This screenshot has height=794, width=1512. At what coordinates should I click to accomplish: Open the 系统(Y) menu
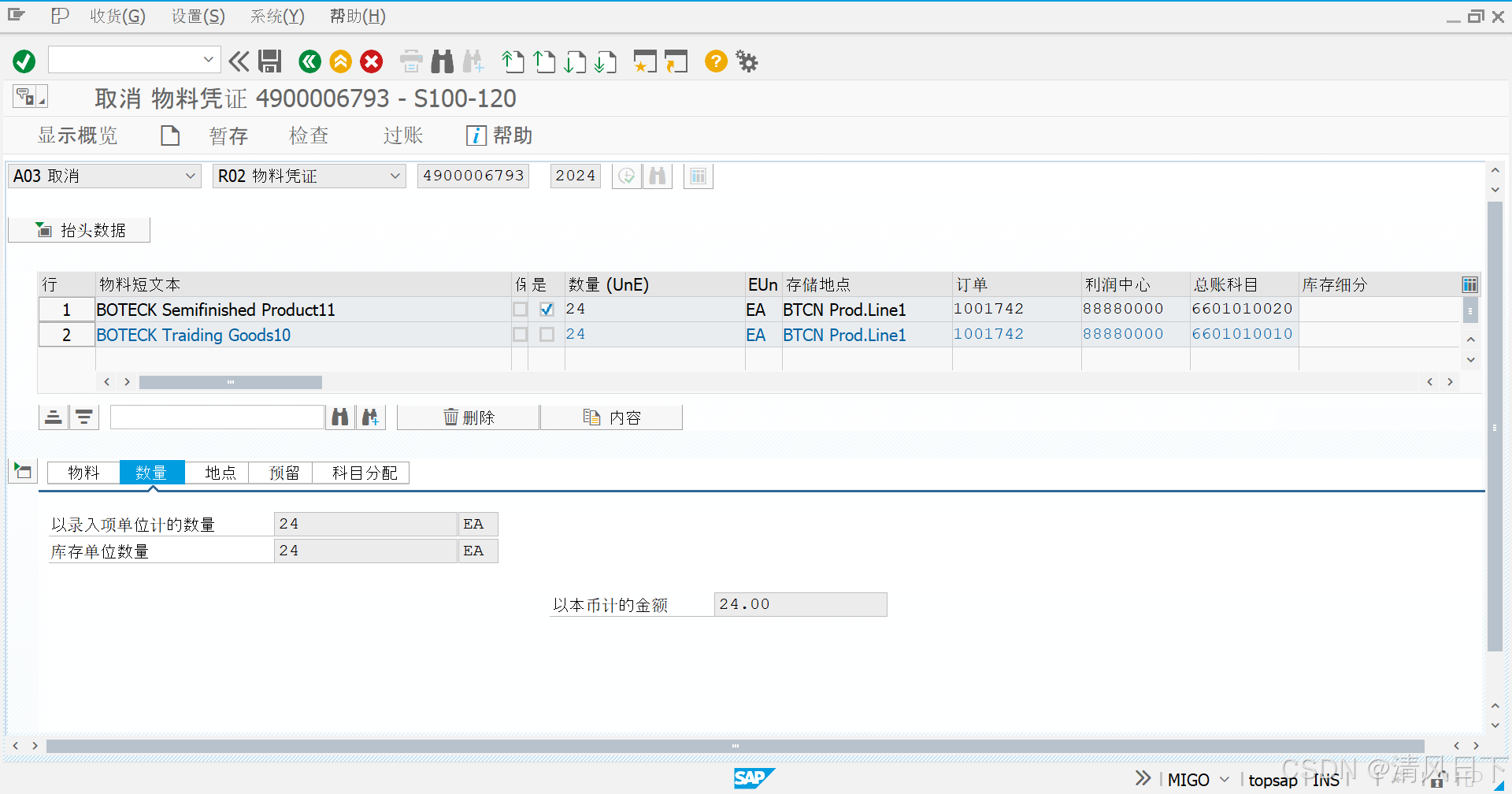pyautogui.click(x=277, y=17)
